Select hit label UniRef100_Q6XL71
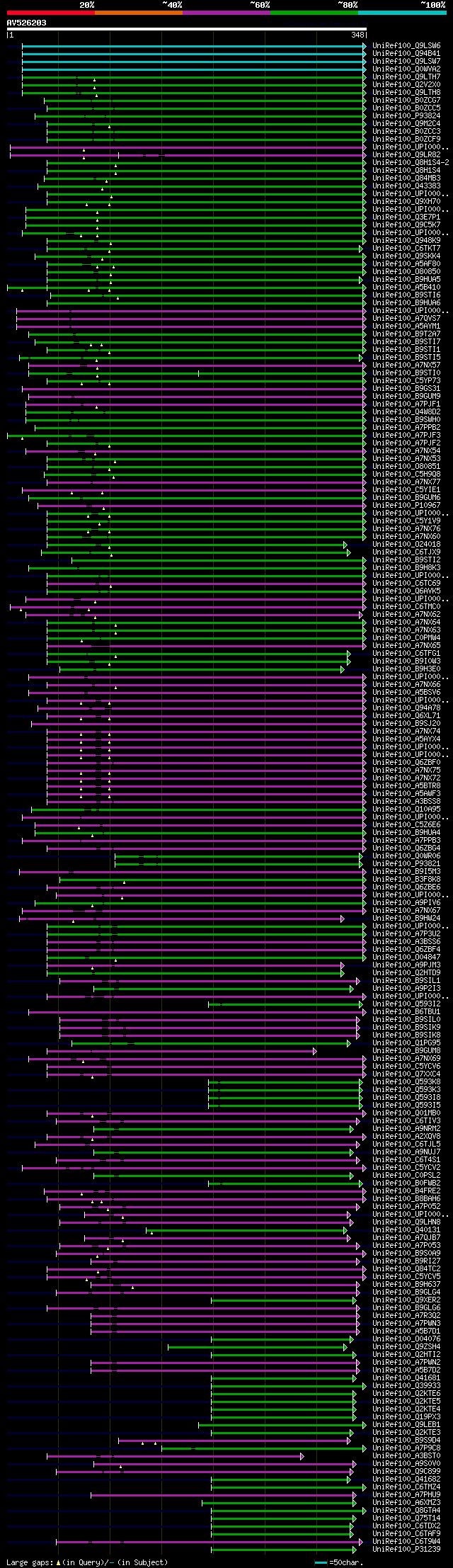Image resolution: width=453 pixels, height=1568 pixels. coord(406,716)
